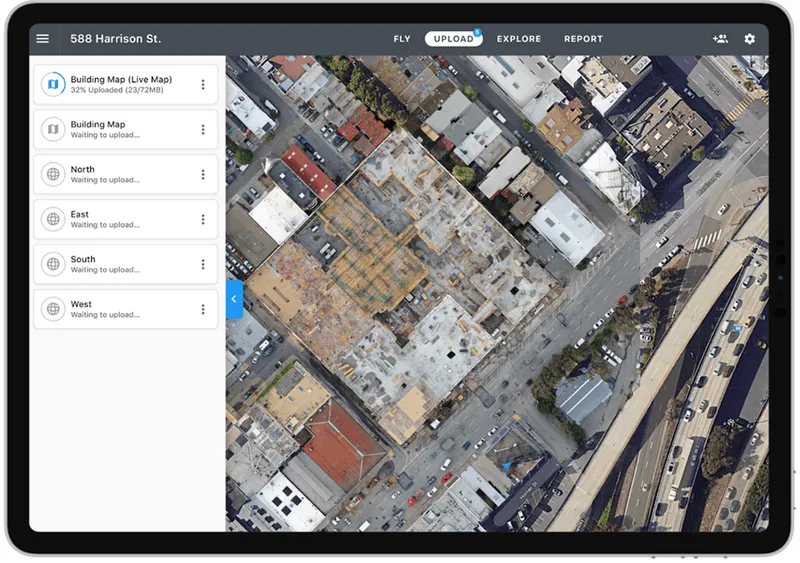800x563 pixels.
Task: Click the Waiting to upload text under North
Action: tap(105, 180)
